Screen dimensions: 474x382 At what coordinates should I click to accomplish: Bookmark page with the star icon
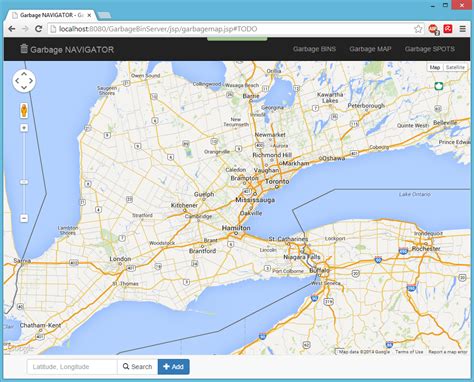(x=418, y=29)
